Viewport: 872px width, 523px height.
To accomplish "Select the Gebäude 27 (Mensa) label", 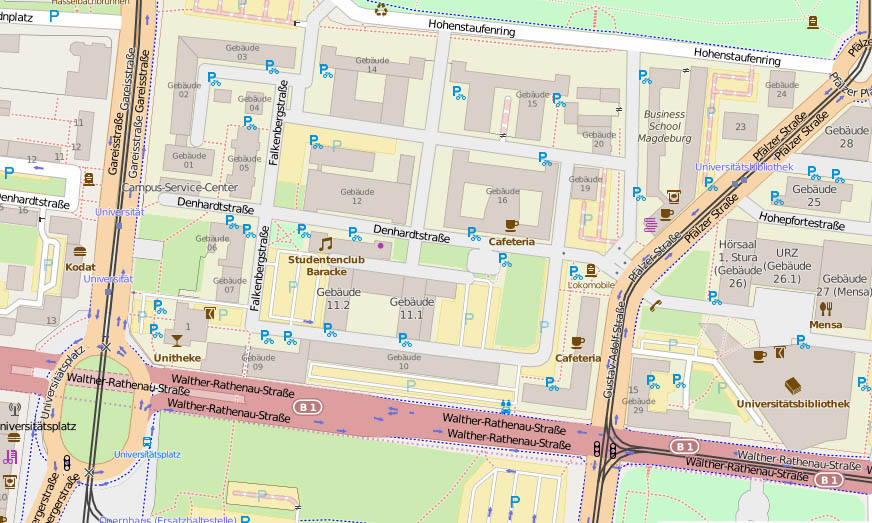I will click(x=843, y=285).
